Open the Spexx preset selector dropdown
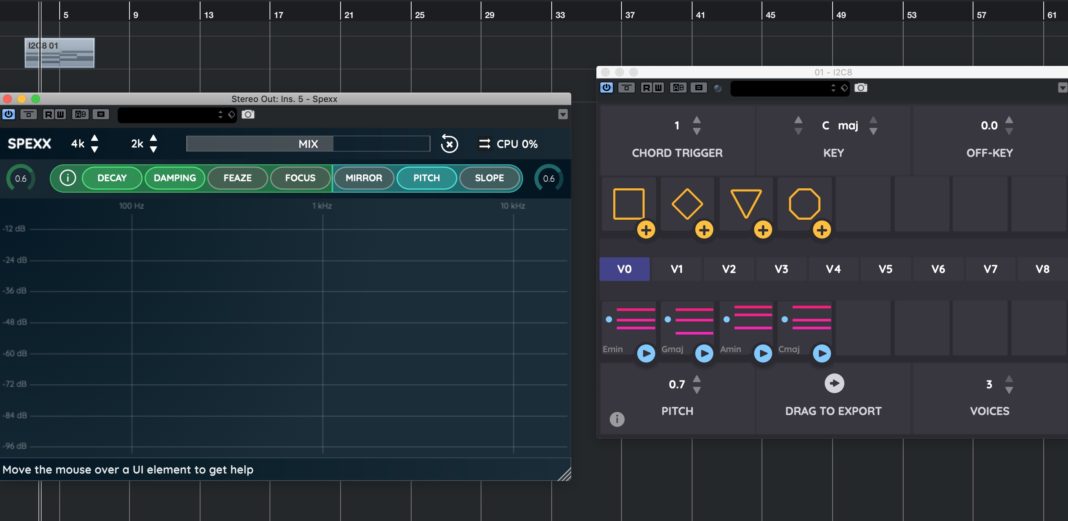The image size is (1068, 521). tap(176, 115)
